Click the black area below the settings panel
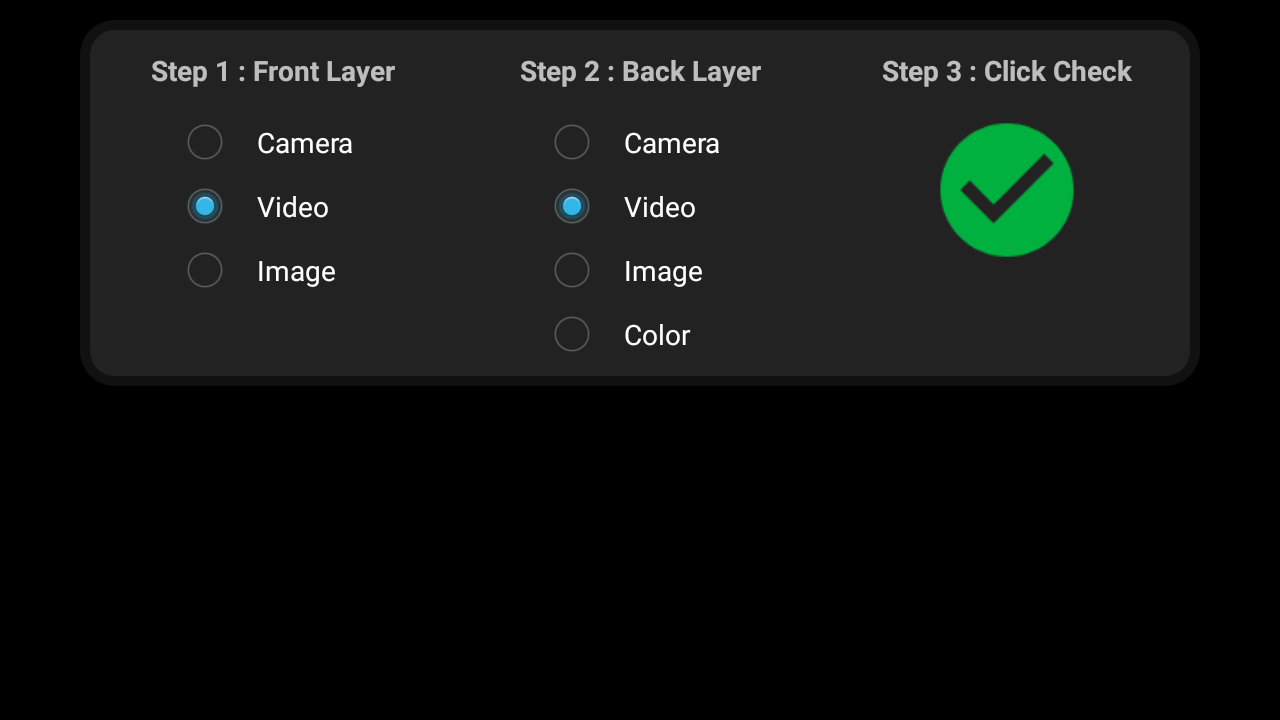This screenshot has width=1280, height=720. tap(640, 550)
